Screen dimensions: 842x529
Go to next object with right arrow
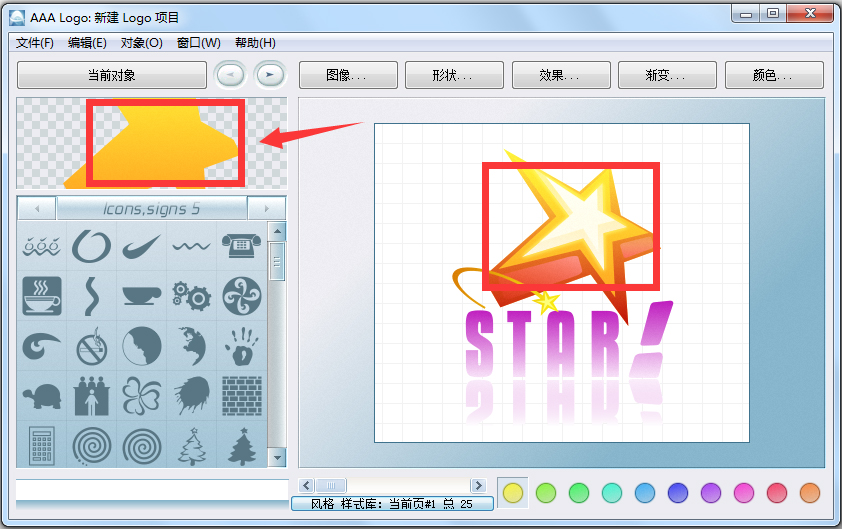269,75
